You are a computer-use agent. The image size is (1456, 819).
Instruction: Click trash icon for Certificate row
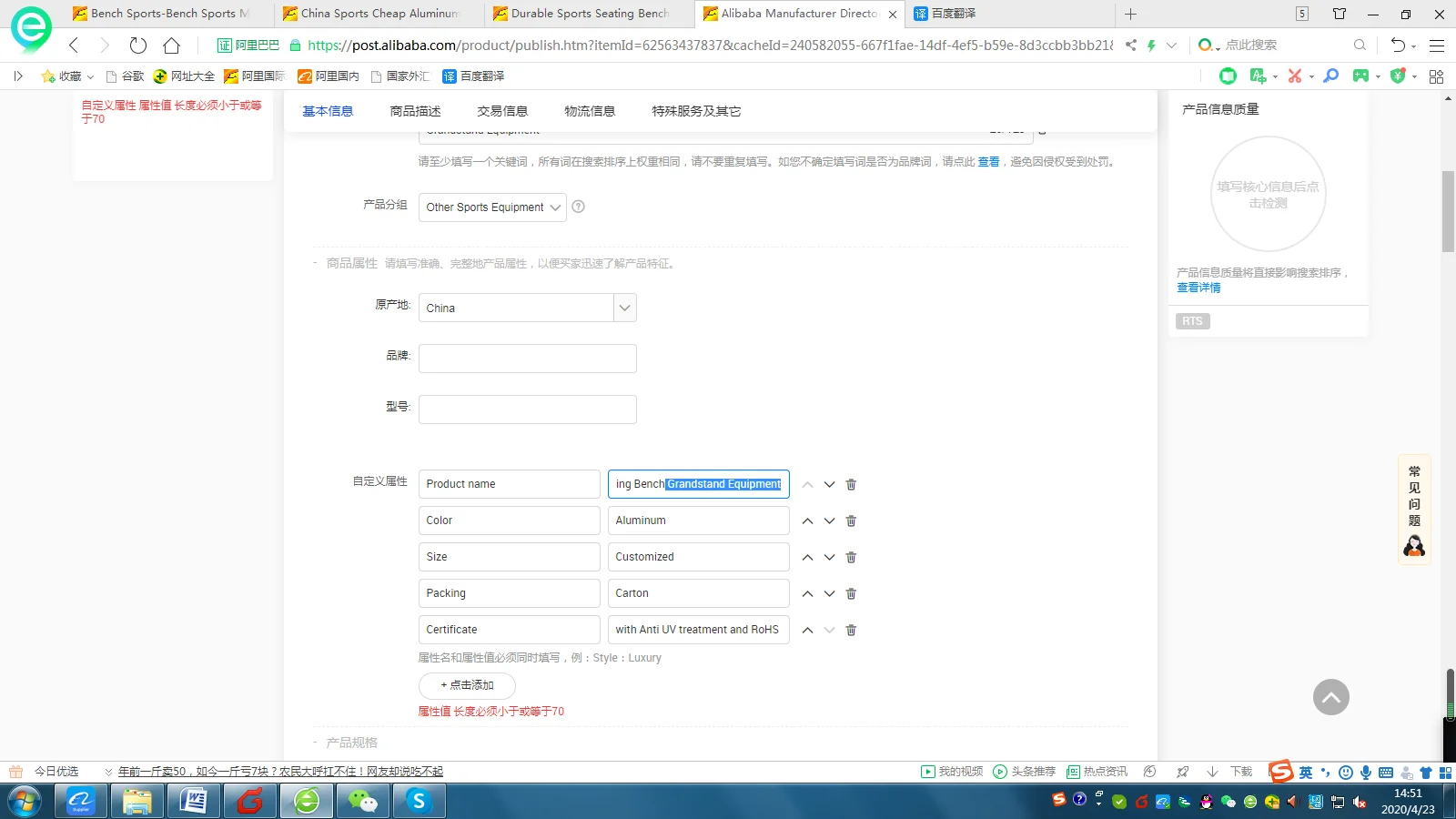[851, 631]
